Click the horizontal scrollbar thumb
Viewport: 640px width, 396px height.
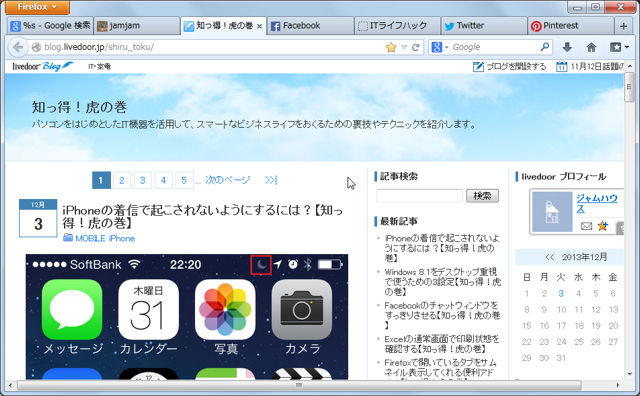point(299,385)
